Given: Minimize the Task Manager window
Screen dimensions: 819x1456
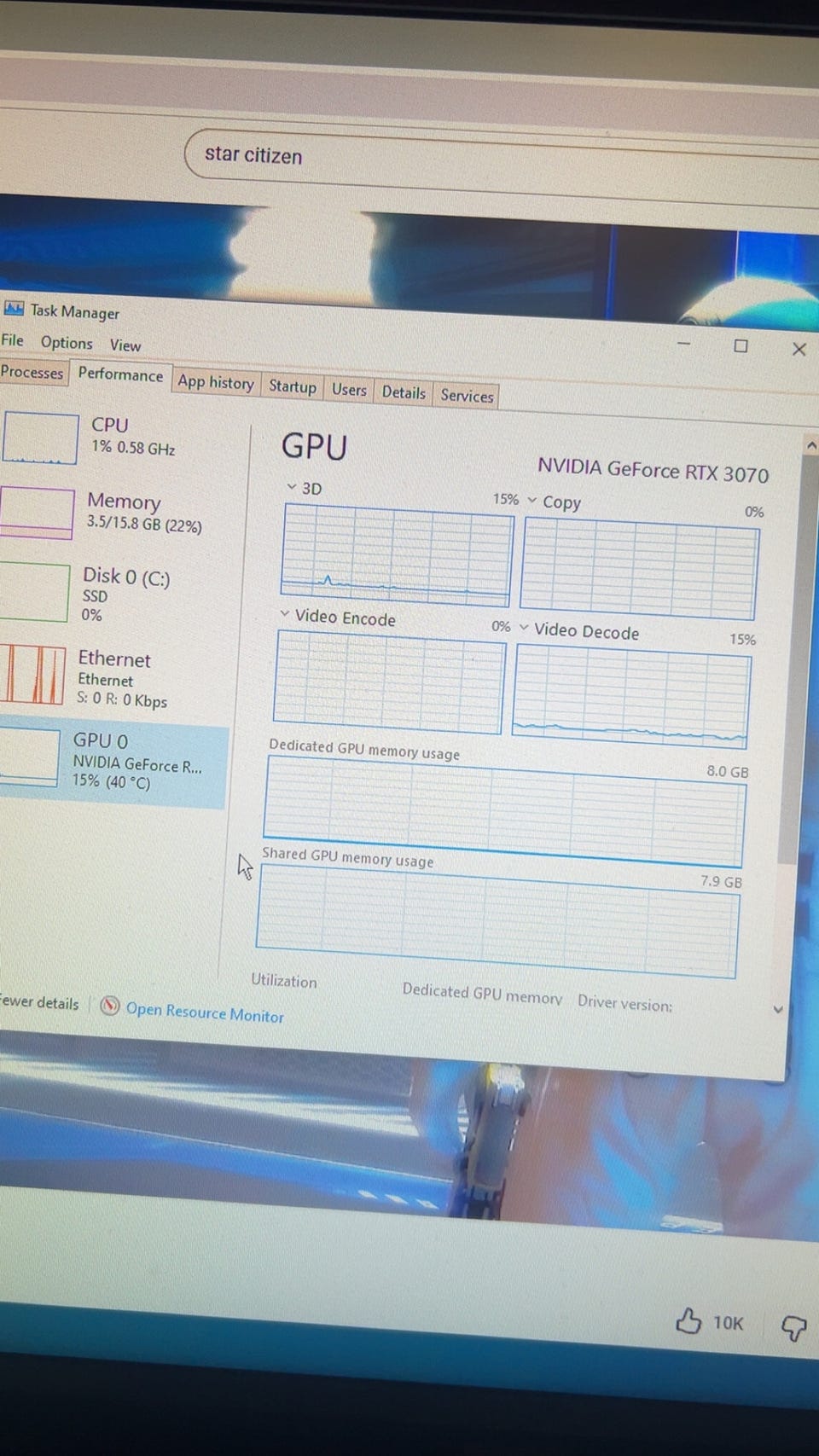Looking at the screenshot, I should click(x=683, y=343).
